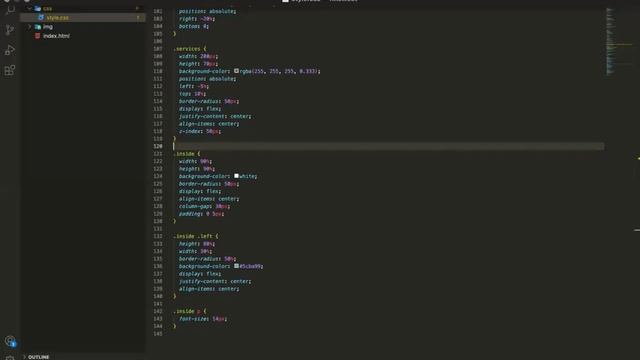640x360 pixels.
Task: Open the Extensions view
Action: [x=10, y=70]
